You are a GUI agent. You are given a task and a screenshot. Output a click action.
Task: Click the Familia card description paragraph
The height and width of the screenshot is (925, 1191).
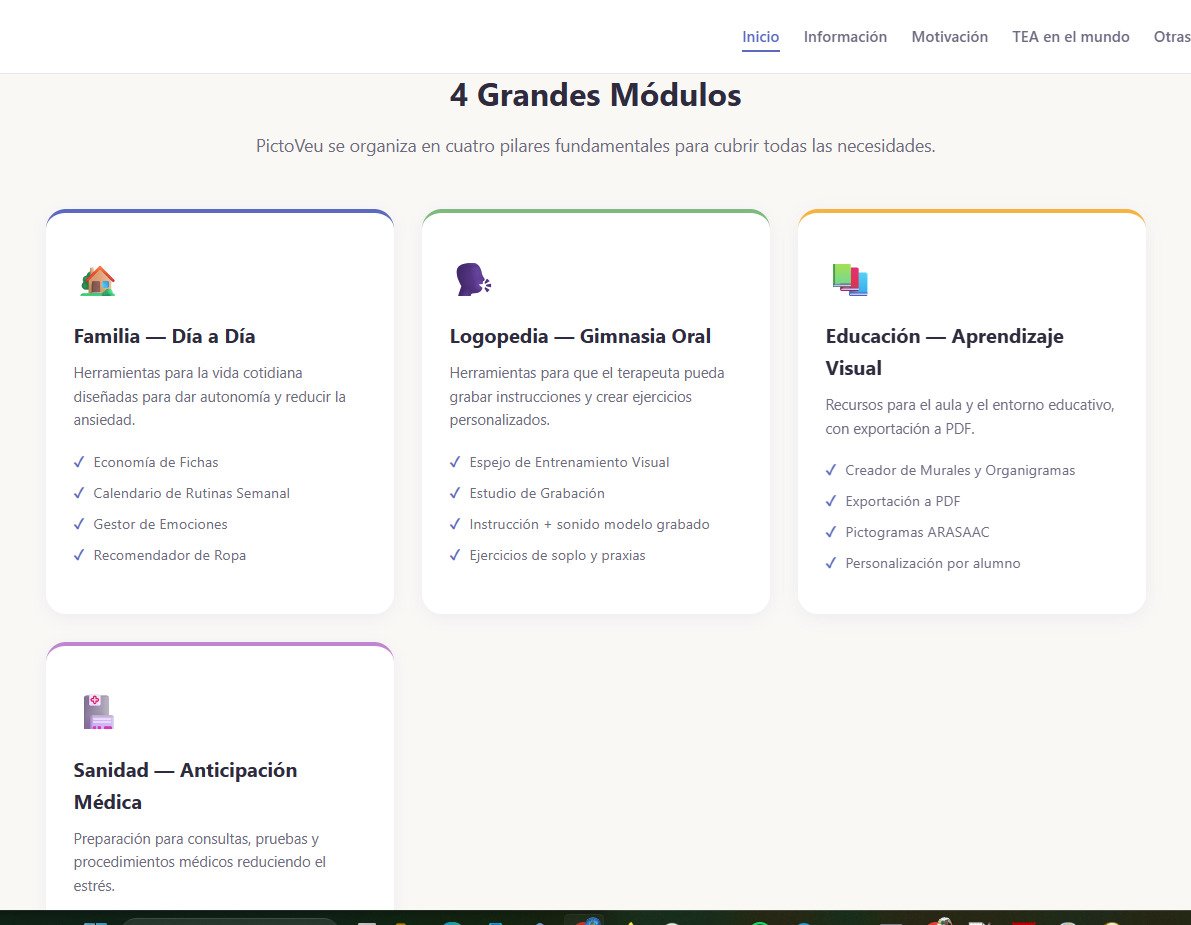(x=210, y=396)
